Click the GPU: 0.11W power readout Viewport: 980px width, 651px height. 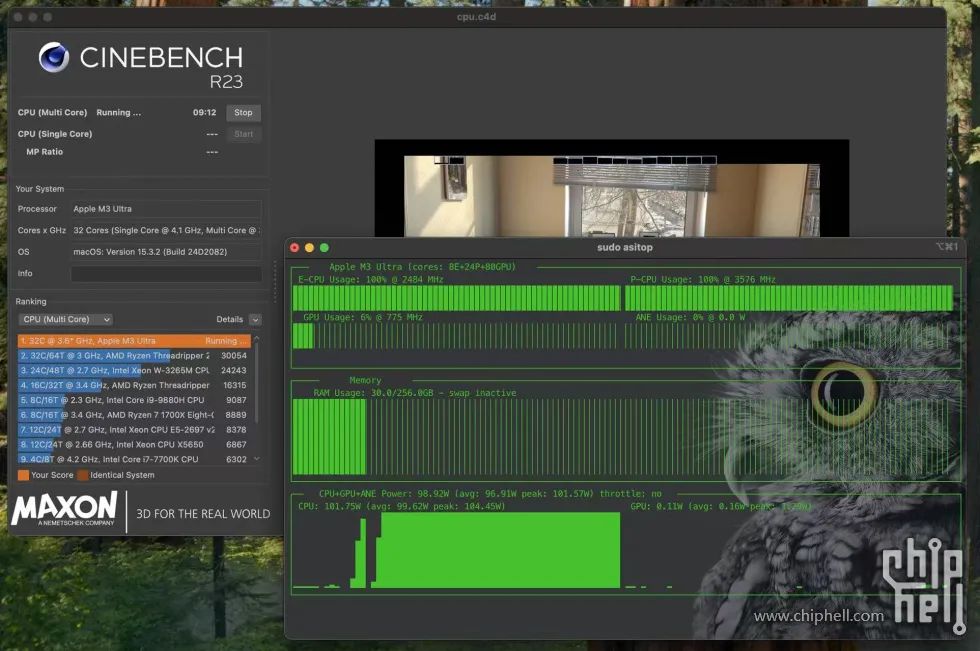(721, 506)
